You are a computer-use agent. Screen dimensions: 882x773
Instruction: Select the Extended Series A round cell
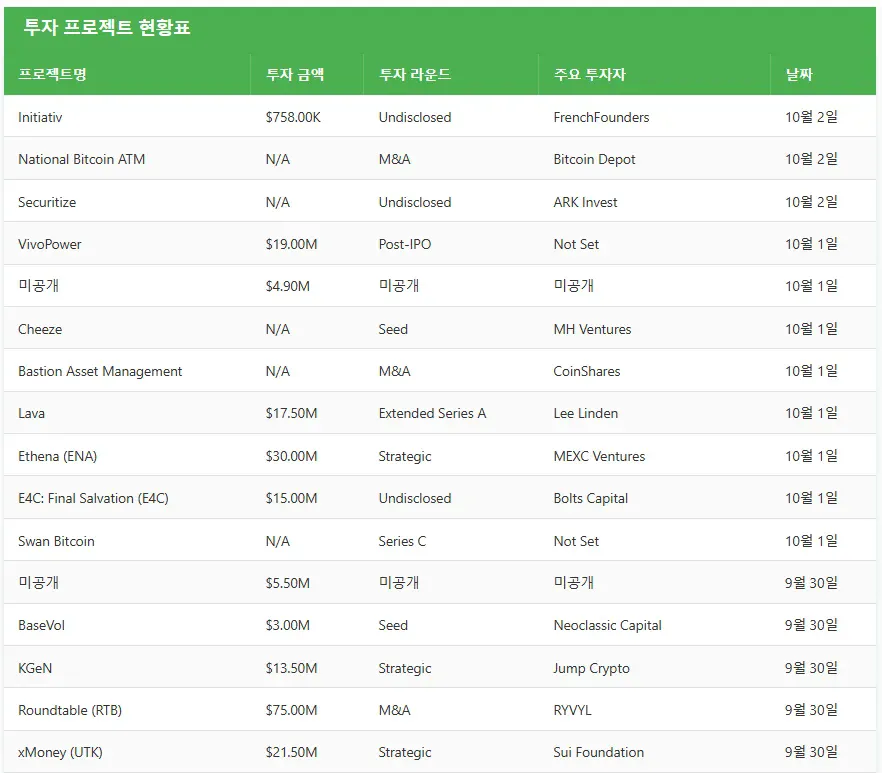click(432, 413)
